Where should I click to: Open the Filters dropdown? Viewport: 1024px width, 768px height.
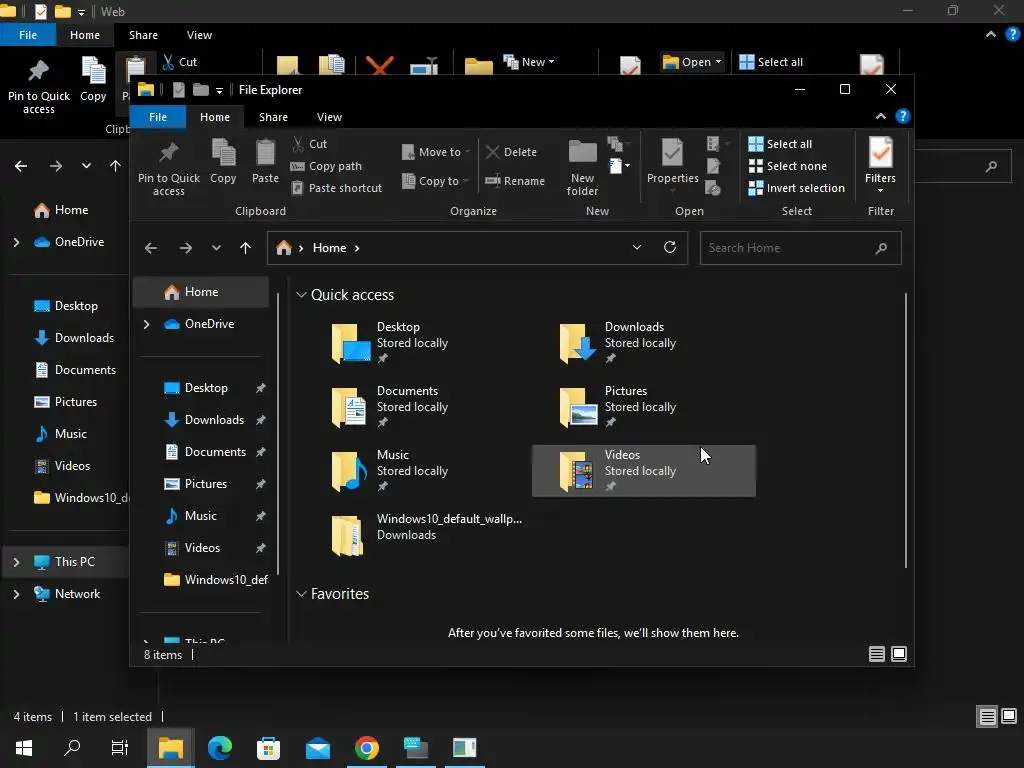tap(880, 167)
